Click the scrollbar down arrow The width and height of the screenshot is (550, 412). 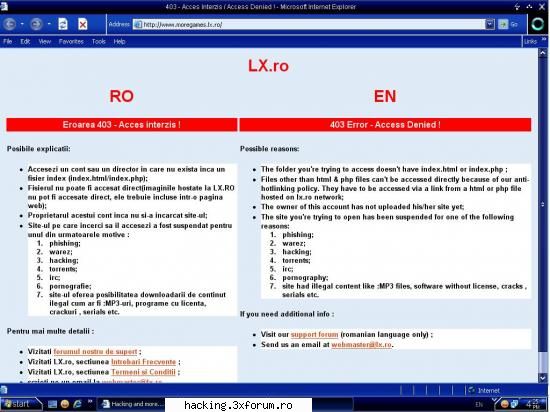pyautogui.click(x=543, y=378)
